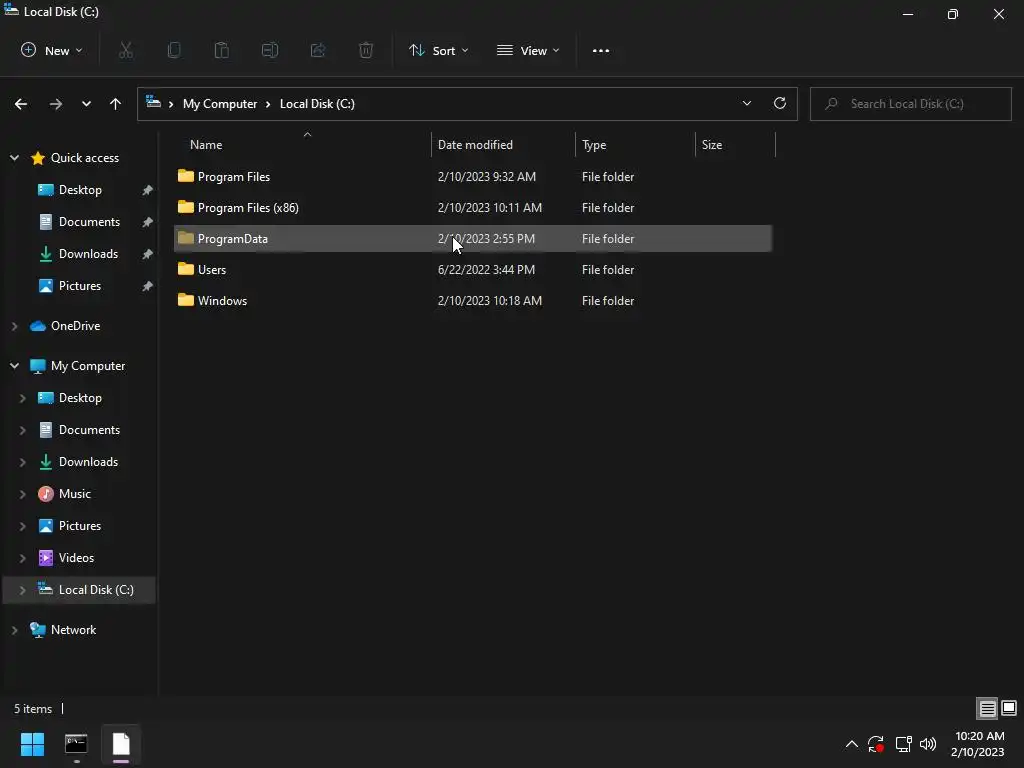Screen dimensions: 1024x768
Task: Select Music under My Computer
Action: click(74, 494)
